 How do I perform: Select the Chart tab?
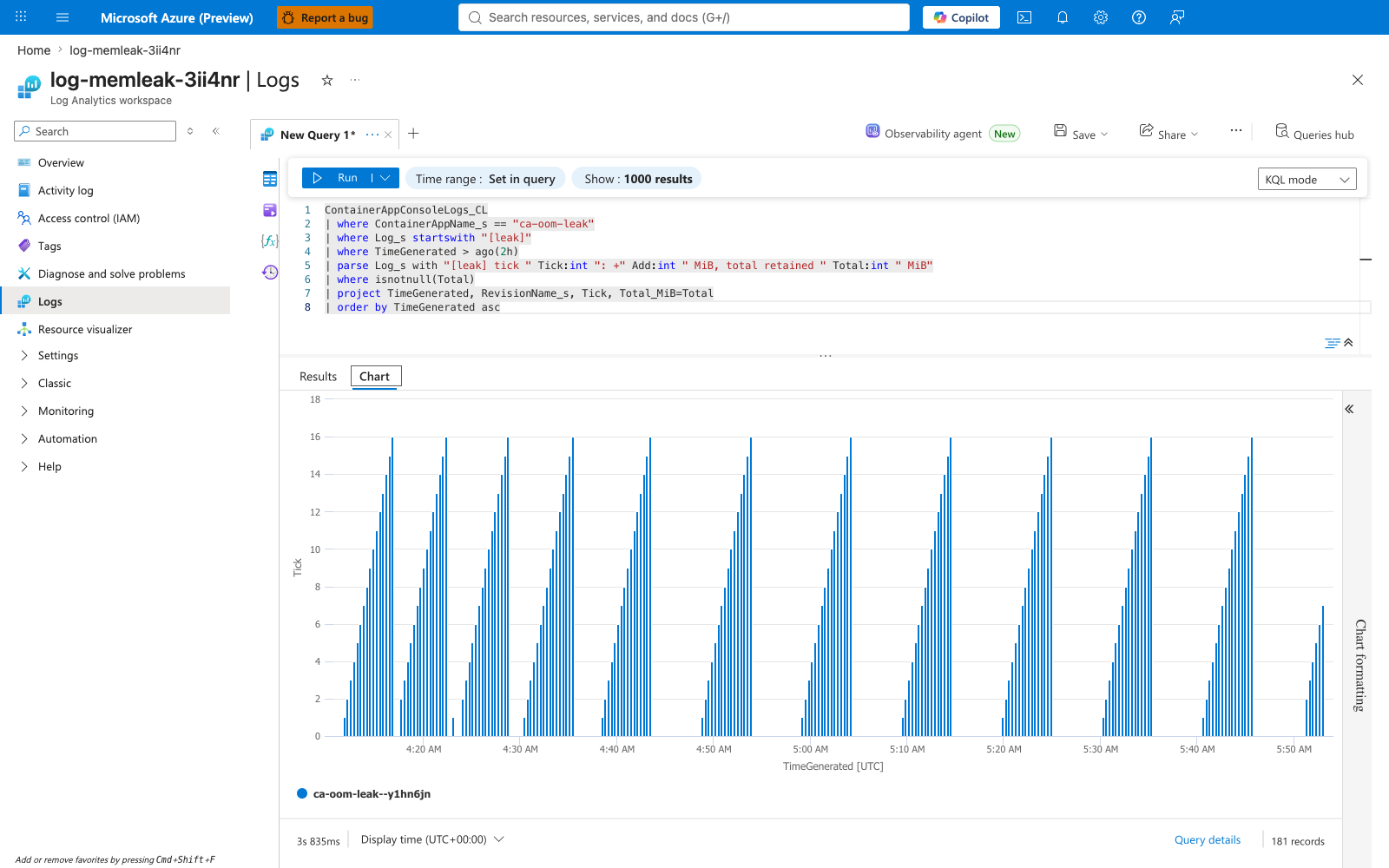coord(375,377)
